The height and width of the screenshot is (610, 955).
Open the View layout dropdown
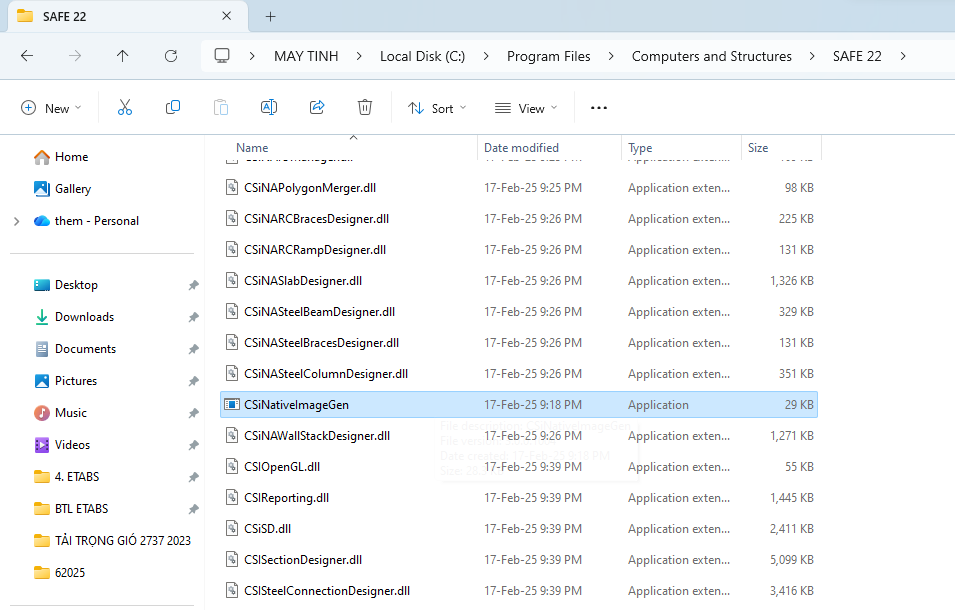click(x=526, y=108)
